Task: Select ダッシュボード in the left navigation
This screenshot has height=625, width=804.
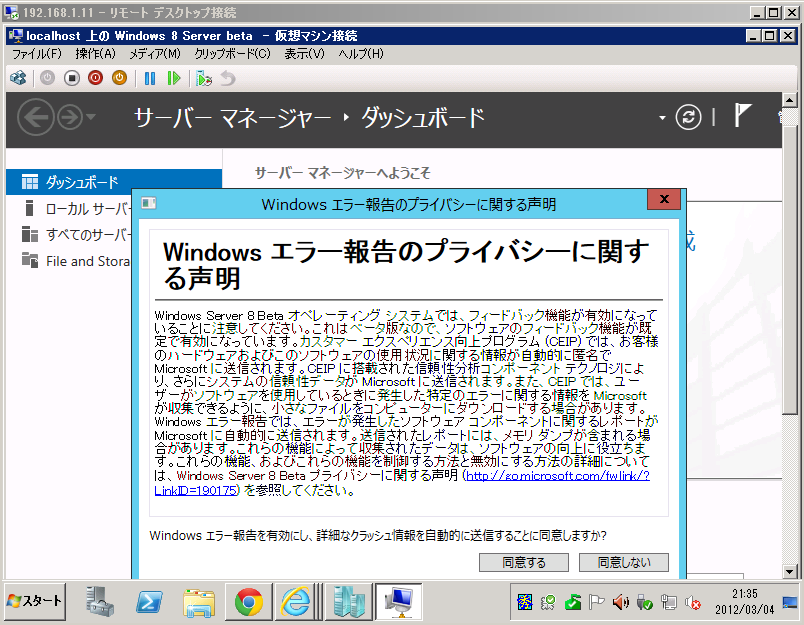Action: 81,182
